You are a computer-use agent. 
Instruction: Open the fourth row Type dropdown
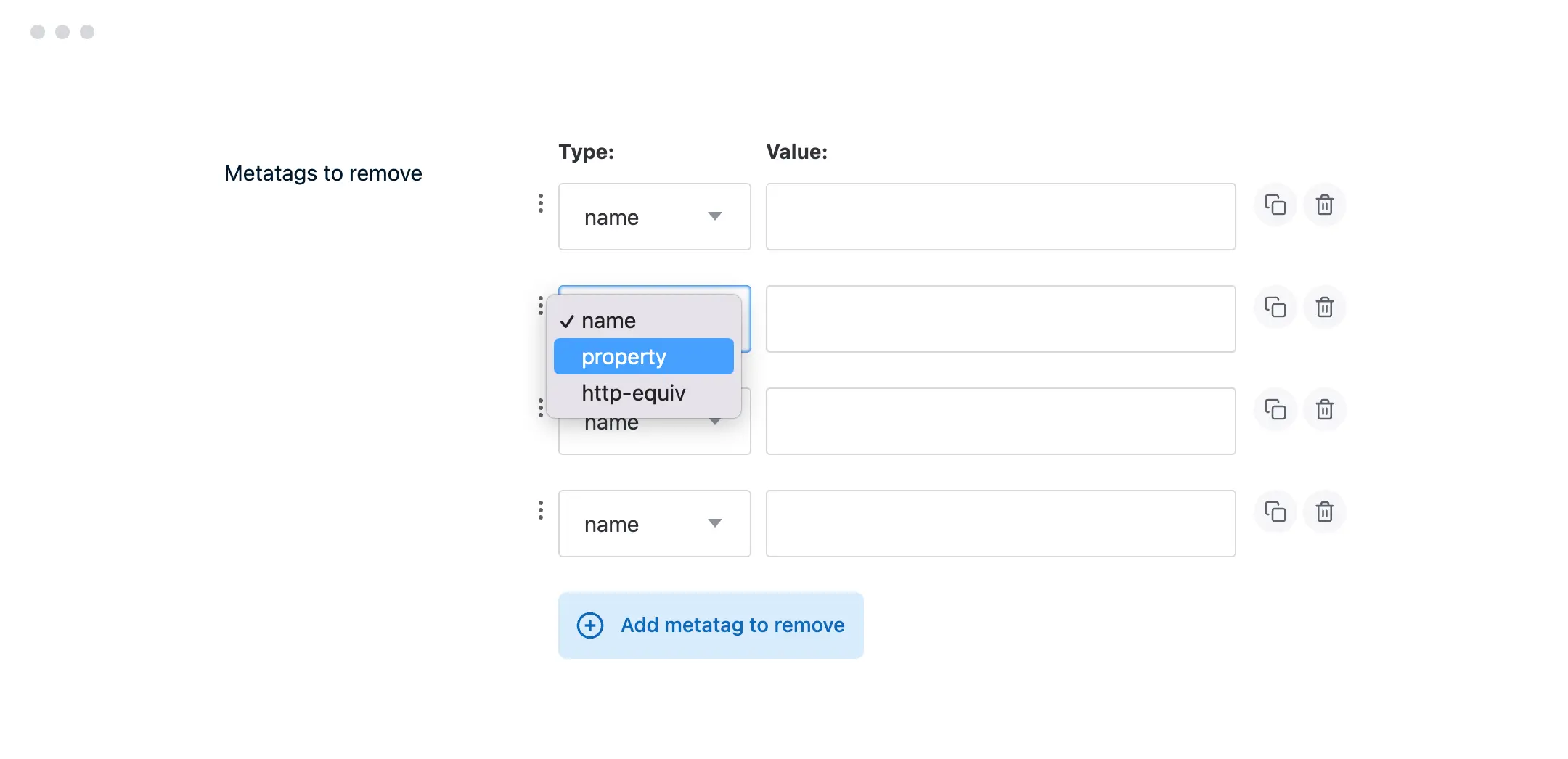point(653,523)
